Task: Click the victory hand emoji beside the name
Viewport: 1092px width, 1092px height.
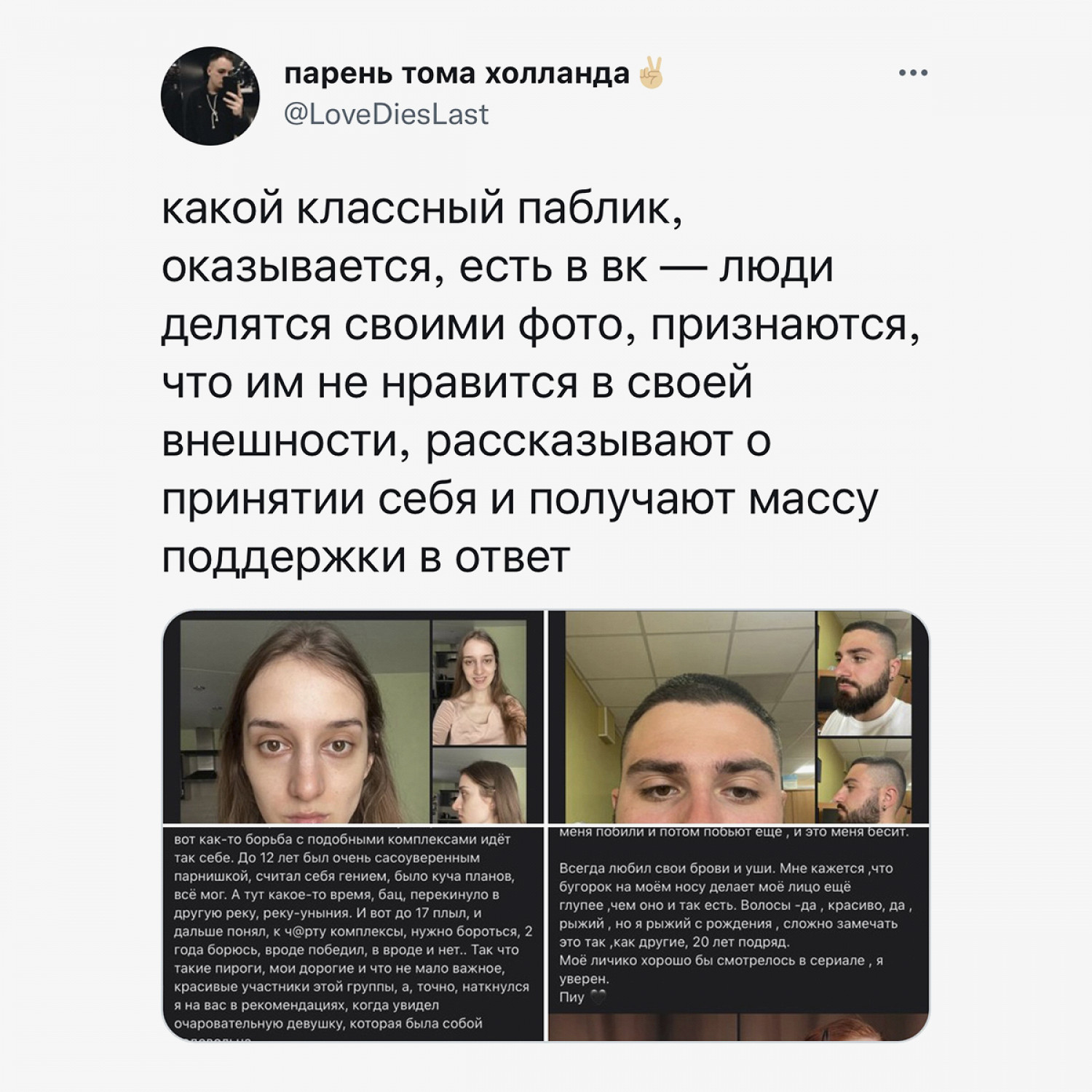Action: pyautogui.click(x=651, y=74)
